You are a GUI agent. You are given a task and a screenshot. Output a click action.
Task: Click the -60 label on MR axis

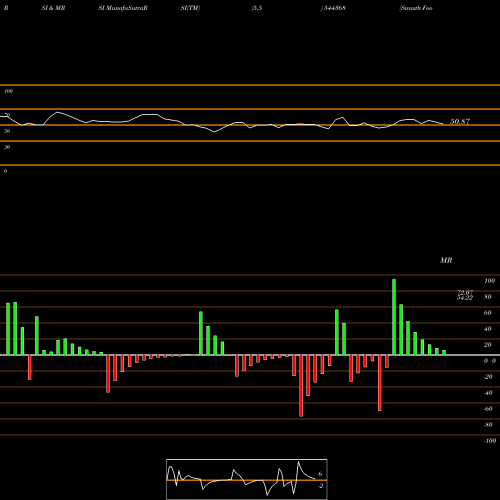488,409
